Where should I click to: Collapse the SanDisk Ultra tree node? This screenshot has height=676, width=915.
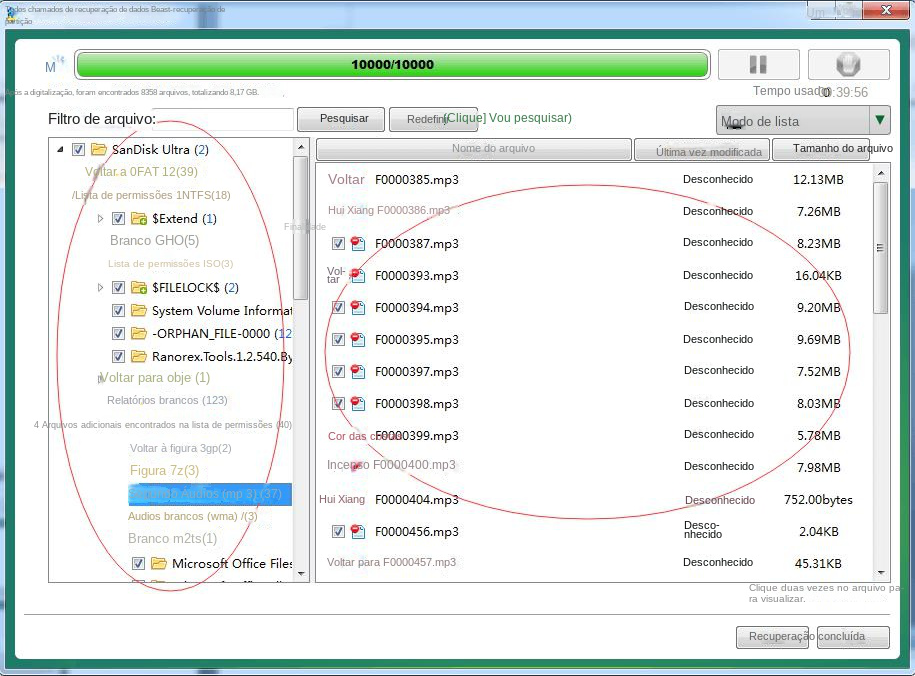coord(60,149)
